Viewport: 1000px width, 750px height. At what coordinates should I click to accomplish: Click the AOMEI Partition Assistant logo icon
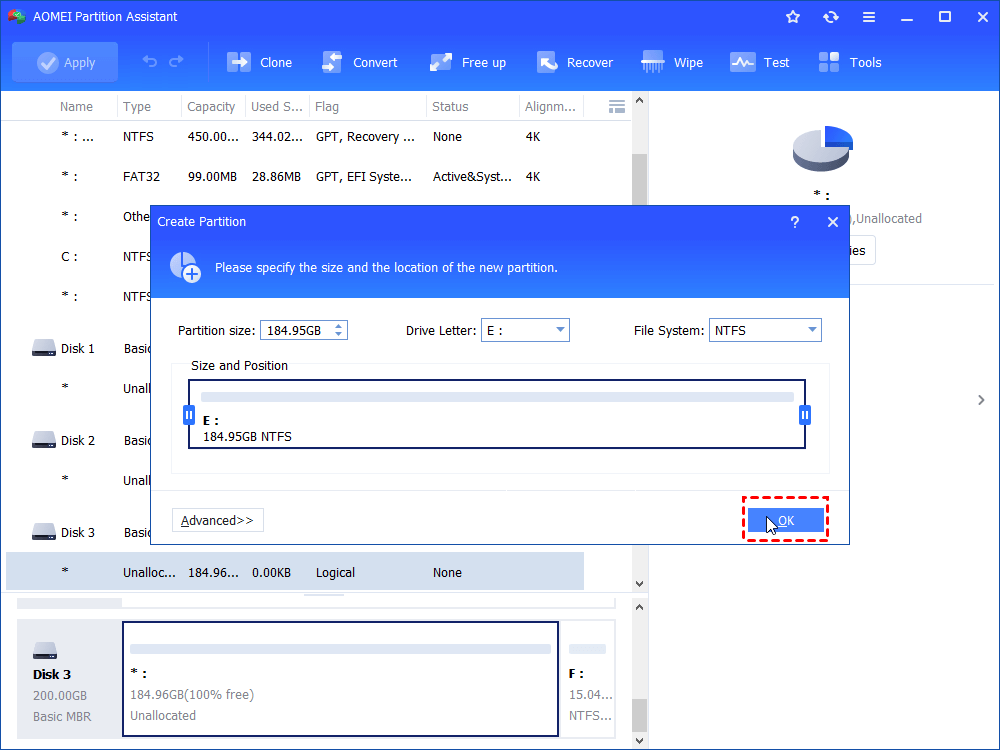click(x=17, y=16)
